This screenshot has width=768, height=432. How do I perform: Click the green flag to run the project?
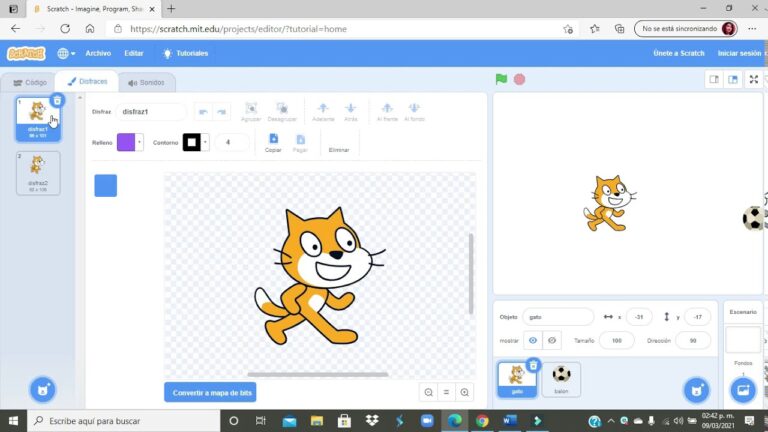(x=502, y=79)
